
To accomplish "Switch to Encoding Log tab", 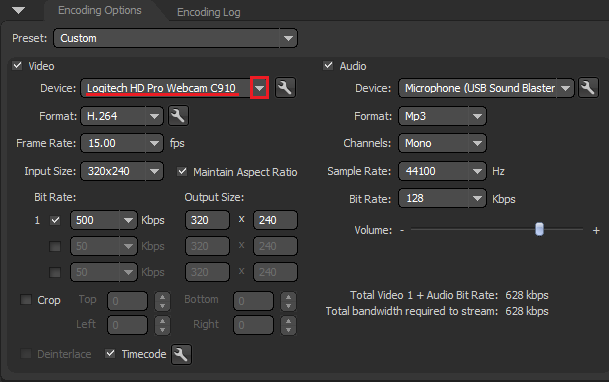I will click(209, 12).
